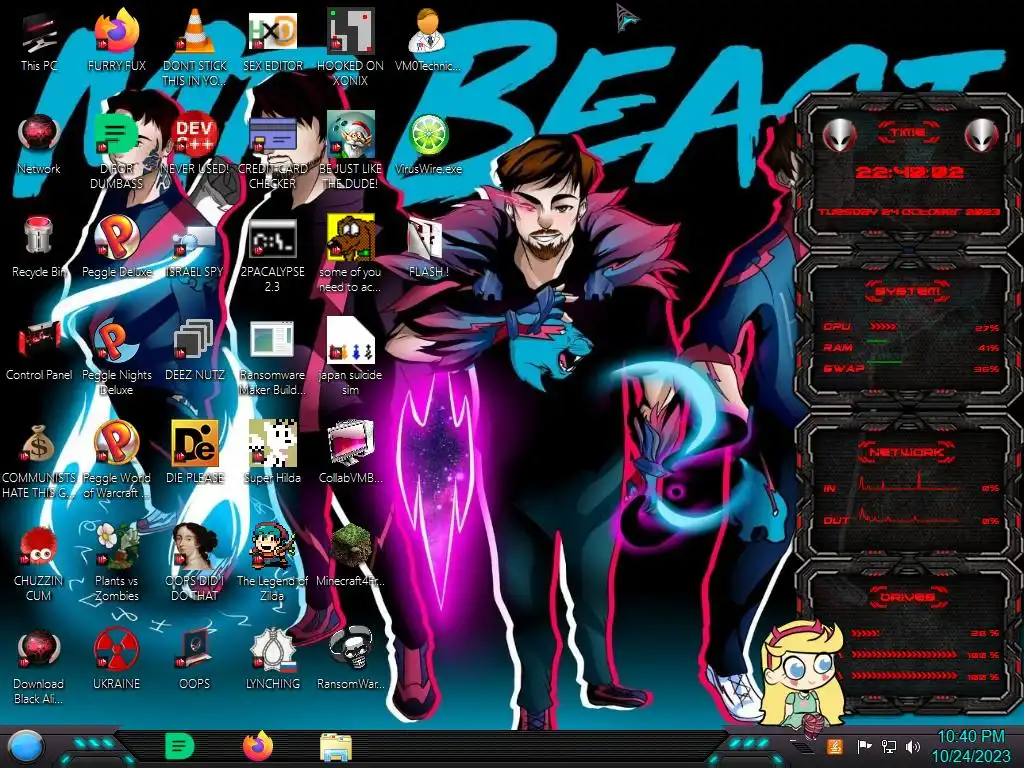Click the right alien head in the TIME widget
Image resolution: width=1024 pixels, height=768 pixels.
click(x=982, y=135)
